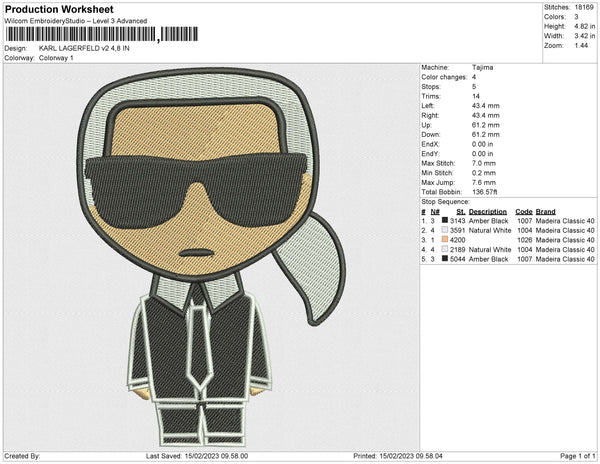Screen dimensions: 600x464
Task: Click the 'Printed: 15/02/2023 09.58.04' footer text
Action: point(398,456)
